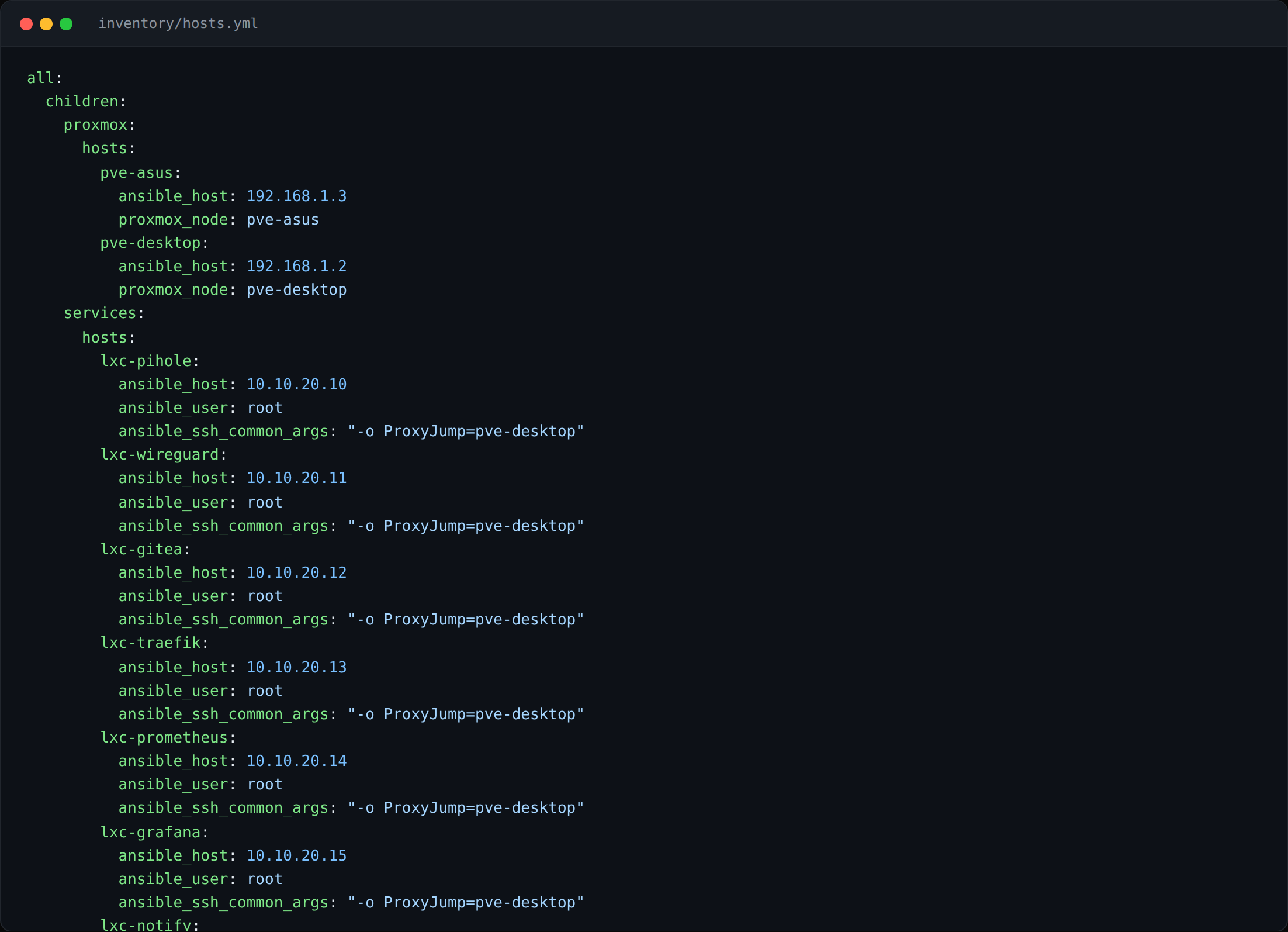Select the IP value 10.10.20.13
1288x932 pixels.
[x=297, y=667]
